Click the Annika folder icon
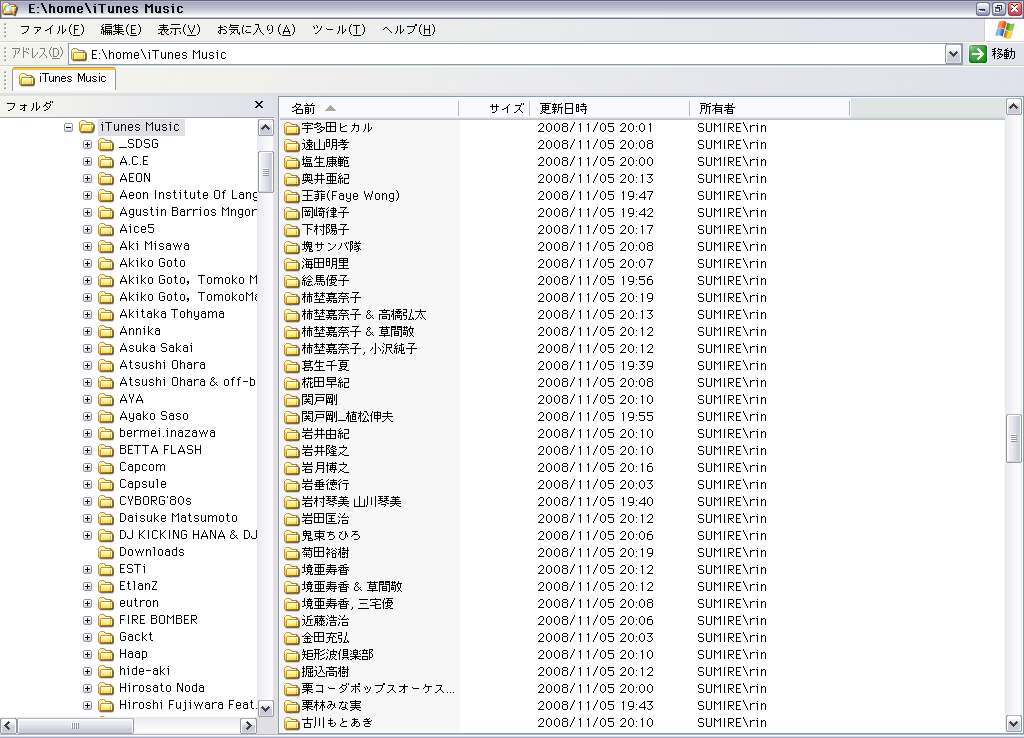Image resolution: width=1024 pixels, height=738 pixels. point(106,331)
